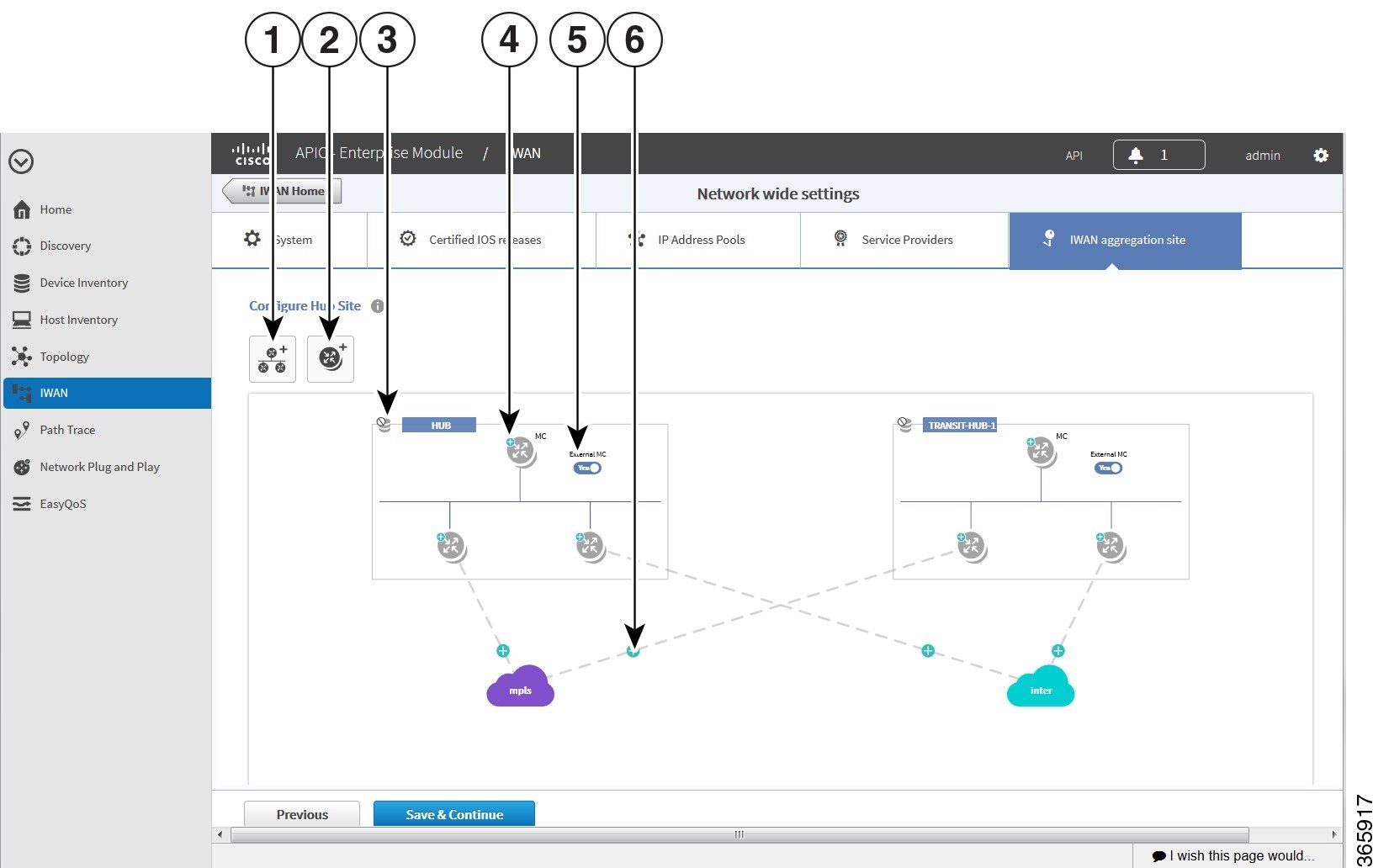This screenshot has height=868, width=1373.
Task: Open the API link in header
Action: coord(1074,156)
